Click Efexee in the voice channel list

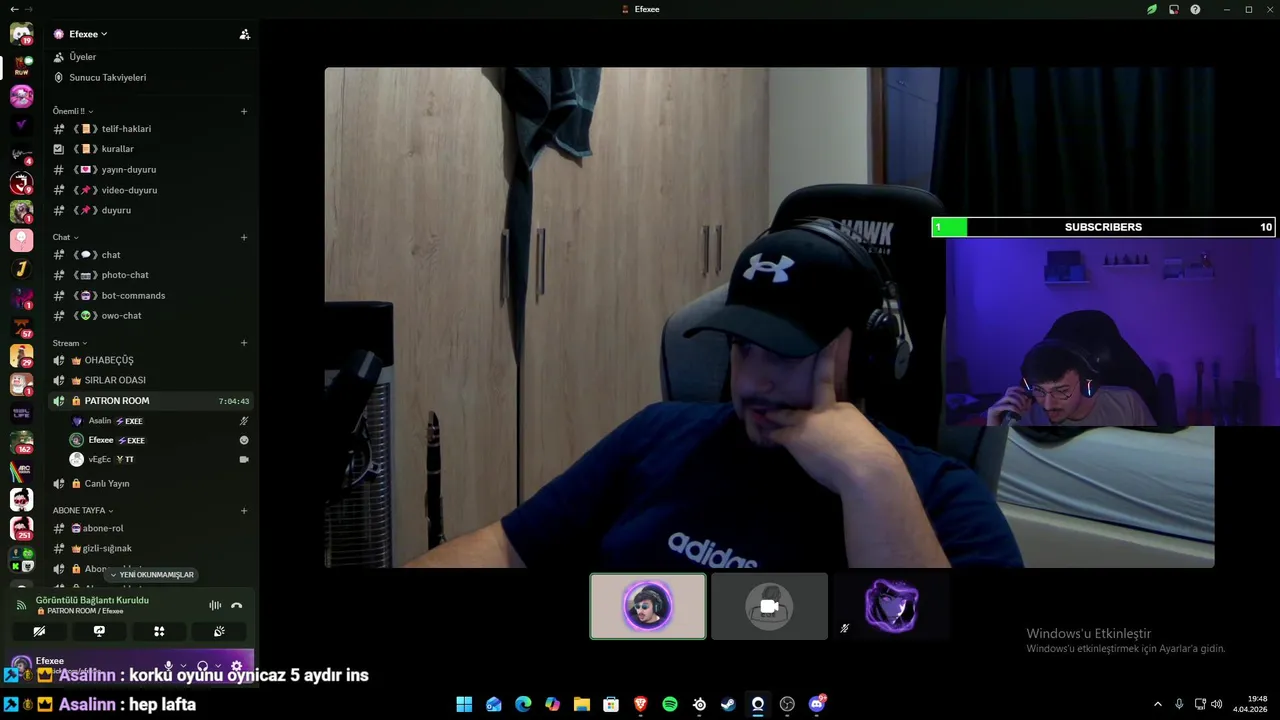tap(159, 440)
